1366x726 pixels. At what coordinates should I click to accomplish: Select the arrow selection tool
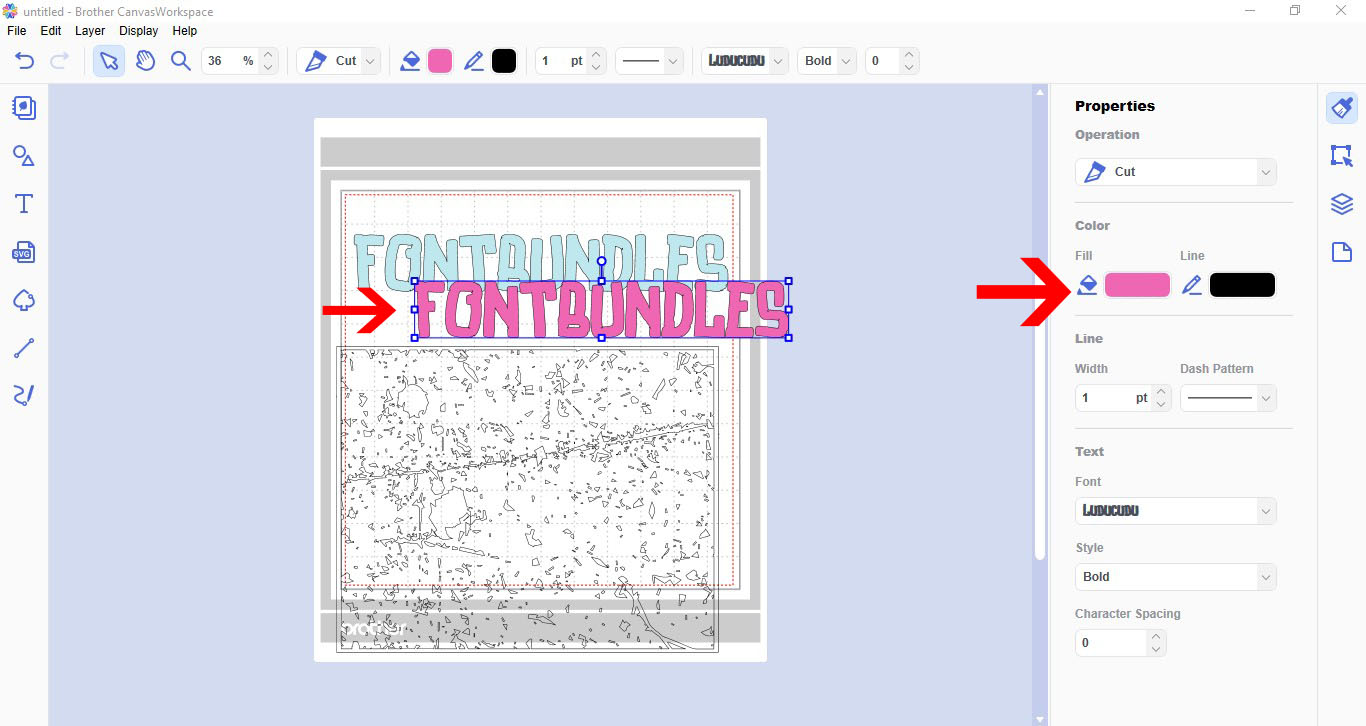108,60
